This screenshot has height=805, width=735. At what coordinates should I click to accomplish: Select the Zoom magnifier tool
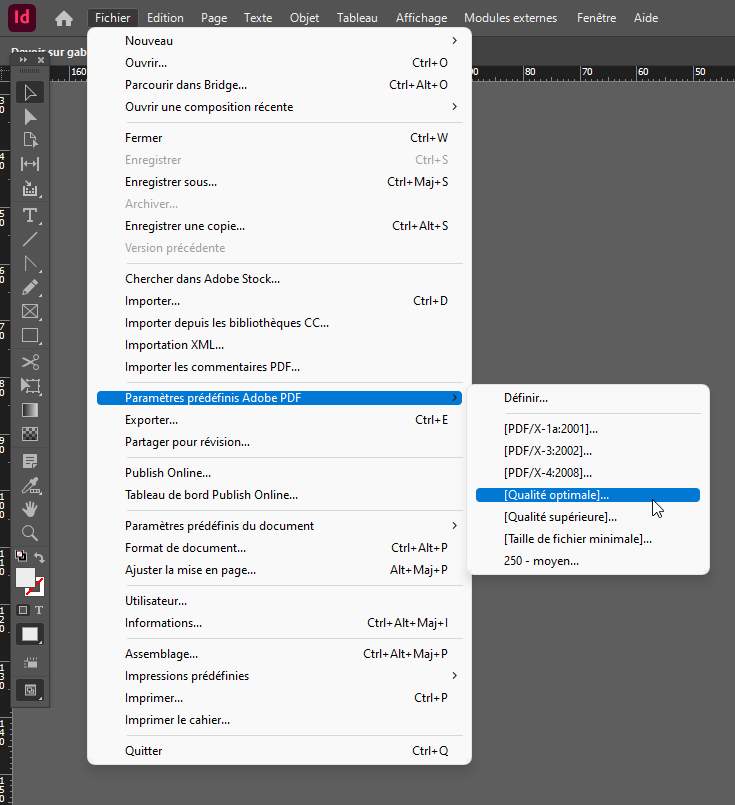(x=30, y=533)
